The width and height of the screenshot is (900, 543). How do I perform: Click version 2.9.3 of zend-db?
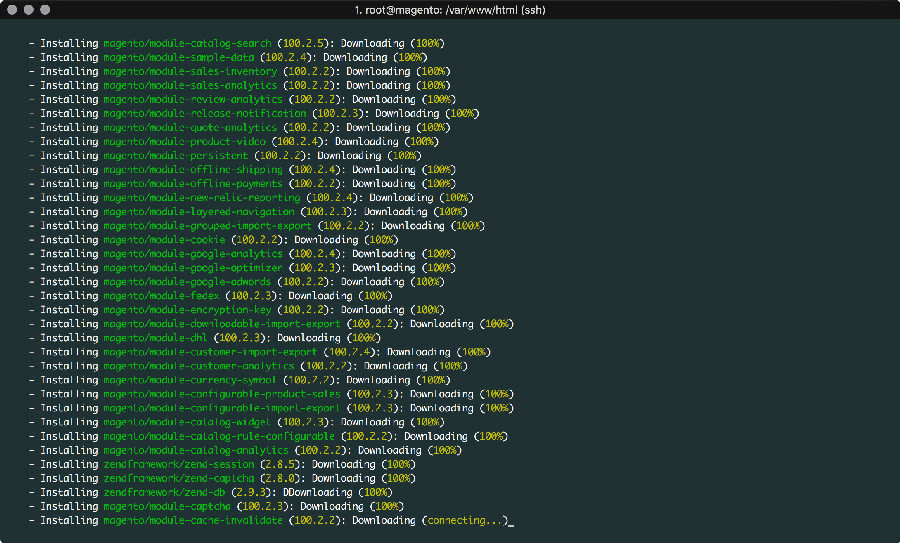pos(251,492)
